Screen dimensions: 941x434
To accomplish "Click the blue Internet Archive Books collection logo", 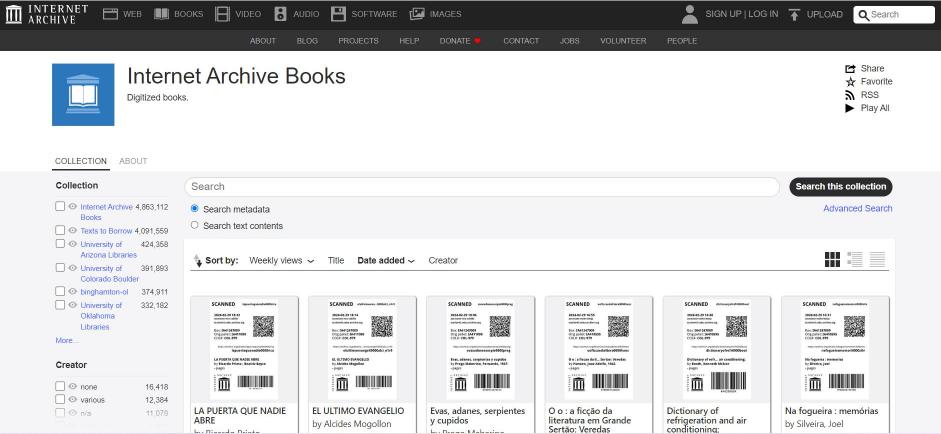I will [x=83, y=95].
